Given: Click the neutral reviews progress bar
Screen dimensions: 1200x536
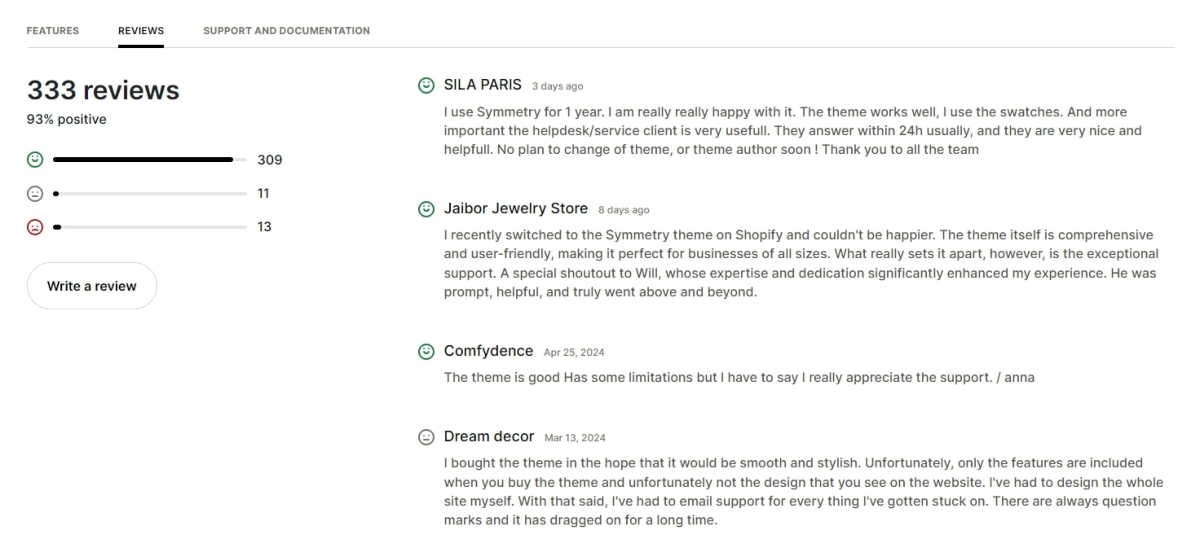Looking at the screenshot, I should tap(150, 193).
